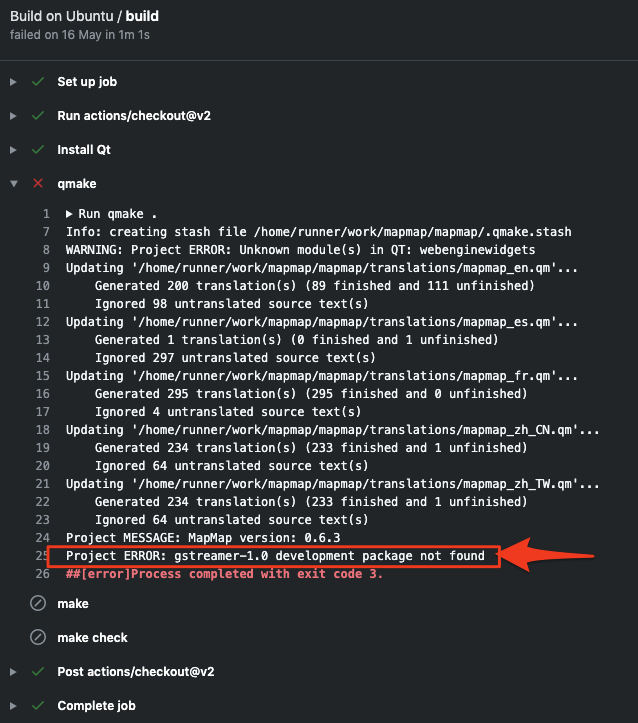Image resolution: width=638 pixels, height=723 pixels.
Task: Click the skipped icon beside make
Action: coord(38,604)
